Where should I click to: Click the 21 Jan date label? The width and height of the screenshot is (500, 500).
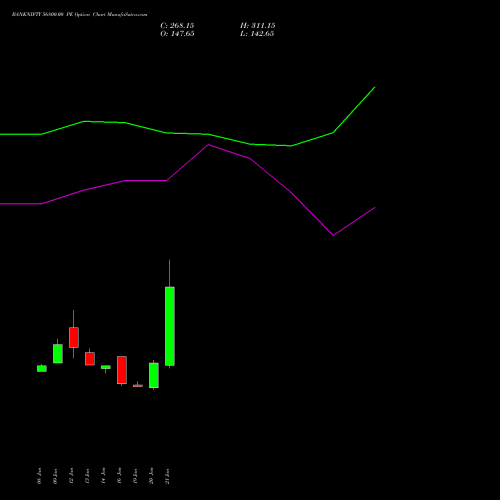pyautogui.click(x=167, y=476)
